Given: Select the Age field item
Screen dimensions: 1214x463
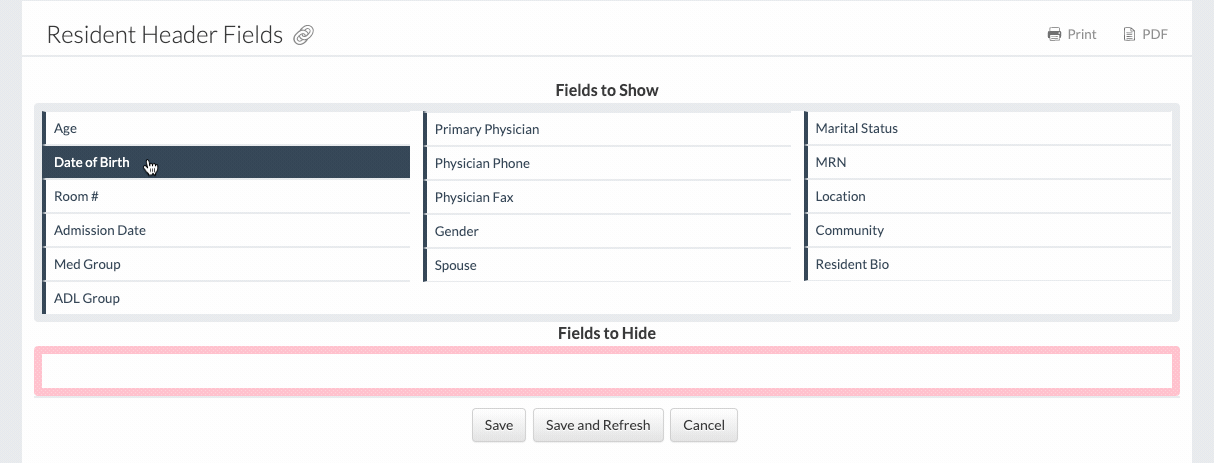Looking at the screenshot, I should 226,129.
